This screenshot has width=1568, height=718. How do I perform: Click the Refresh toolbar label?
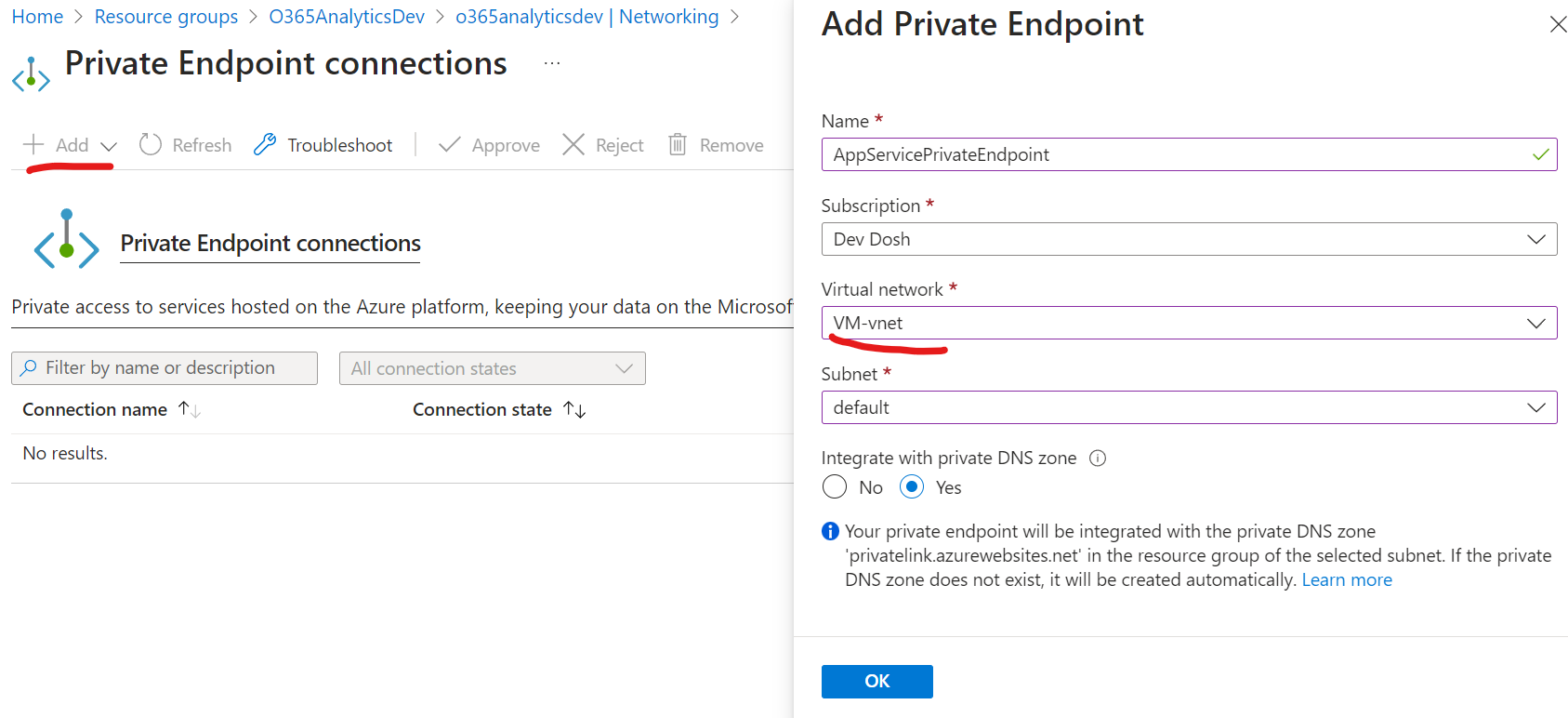202,145
